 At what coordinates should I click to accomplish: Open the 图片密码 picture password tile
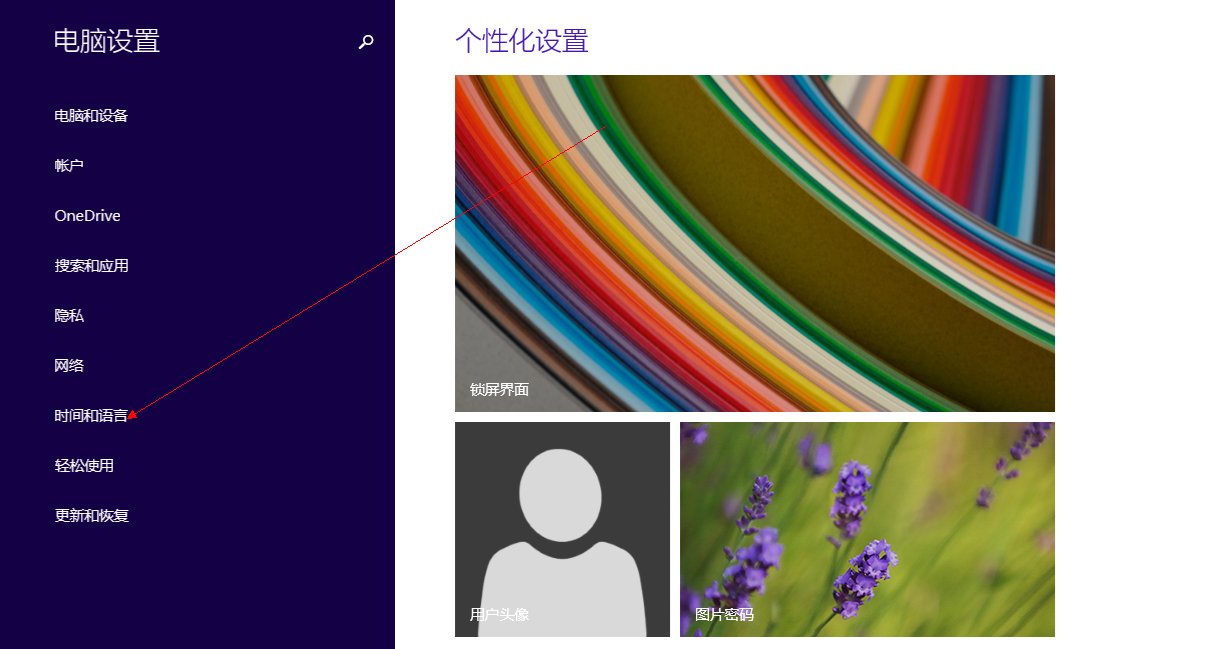point(866,529)
